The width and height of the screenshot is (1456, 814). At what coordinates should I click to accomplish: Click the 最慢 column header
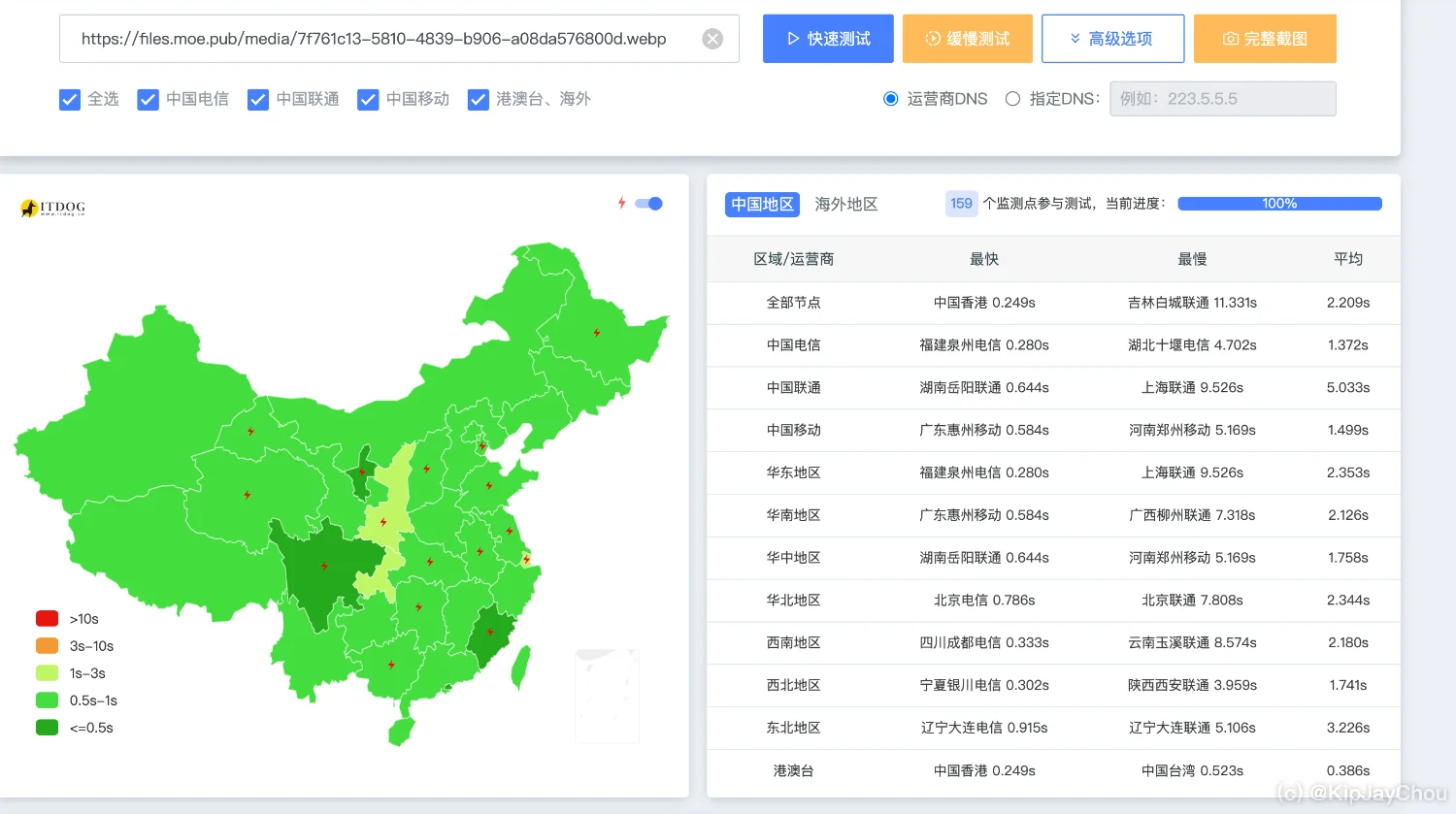1192,259
